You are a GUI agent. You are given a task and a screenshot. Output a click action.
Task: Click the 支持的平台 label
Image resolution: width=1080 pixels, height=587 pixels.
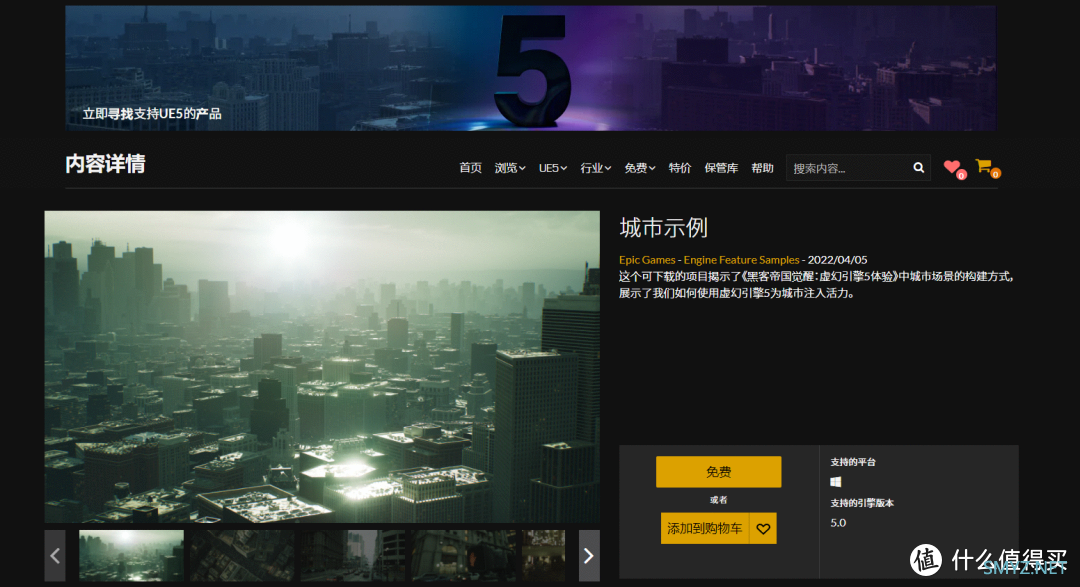853,462
